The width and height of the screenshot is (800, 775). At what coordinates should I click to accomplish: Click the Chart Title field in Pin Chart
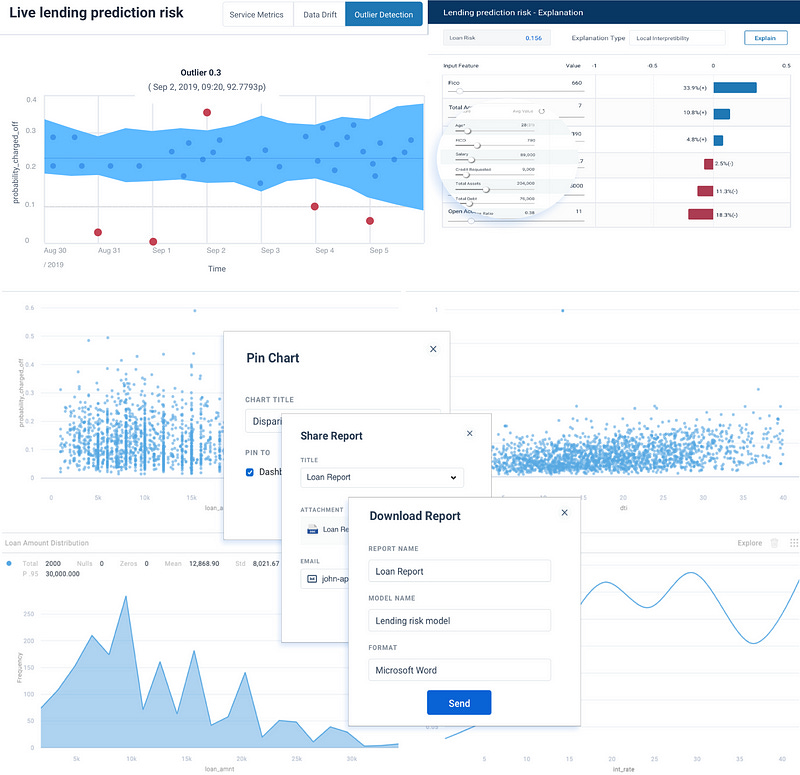[x=343, y=421]
